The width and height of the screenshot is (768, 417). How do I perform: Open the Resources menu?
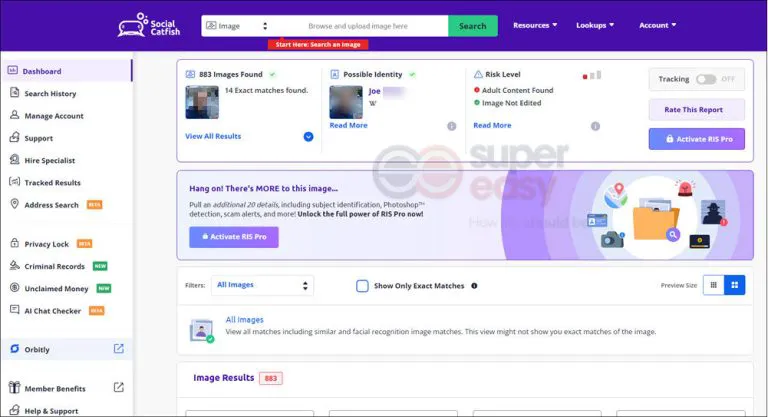[x=536, y=25]
